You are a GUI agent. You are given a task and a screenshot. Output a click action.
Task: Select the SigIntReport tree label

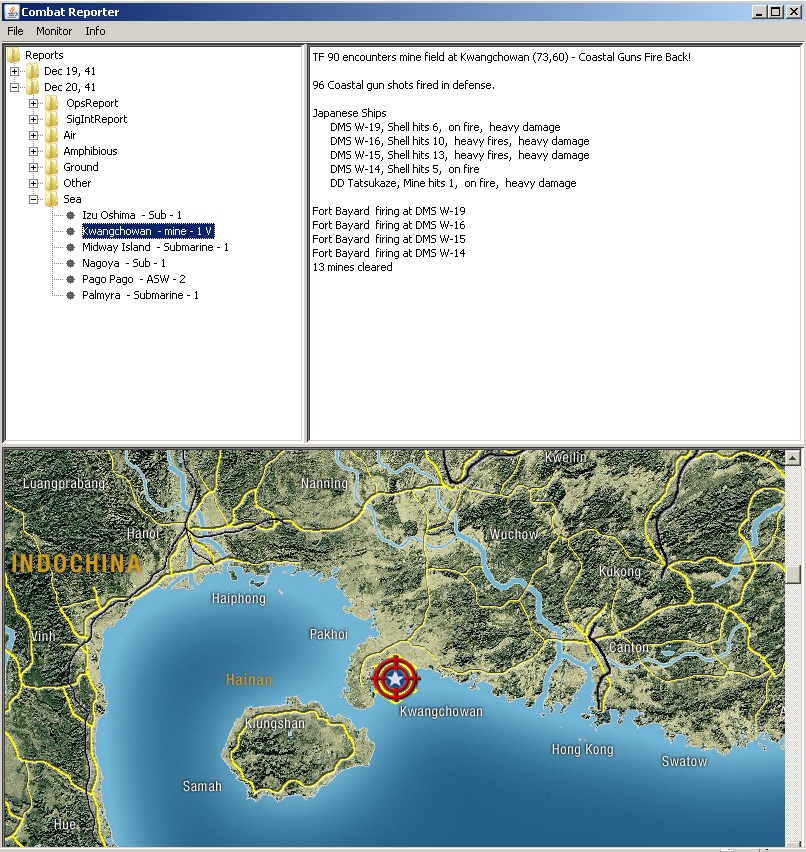96,119
